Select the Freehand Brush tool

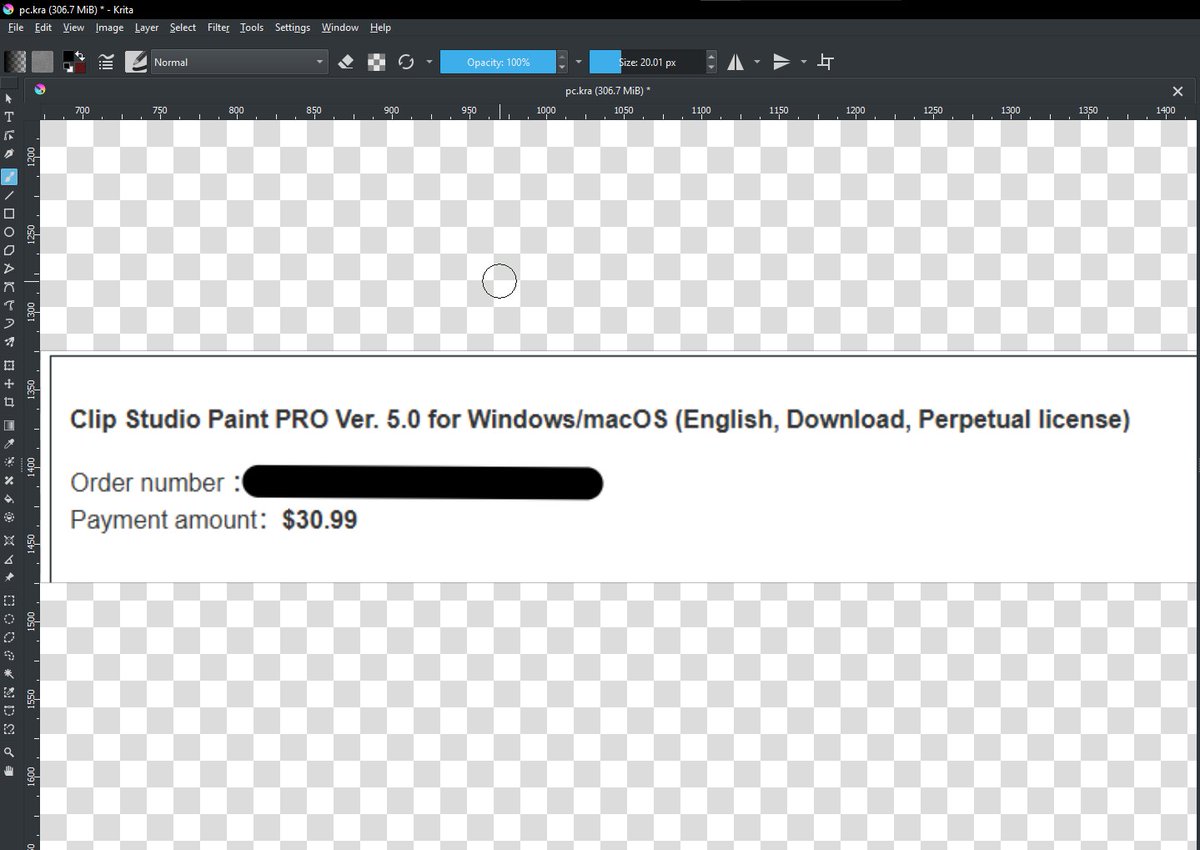(x=9, y=177)
